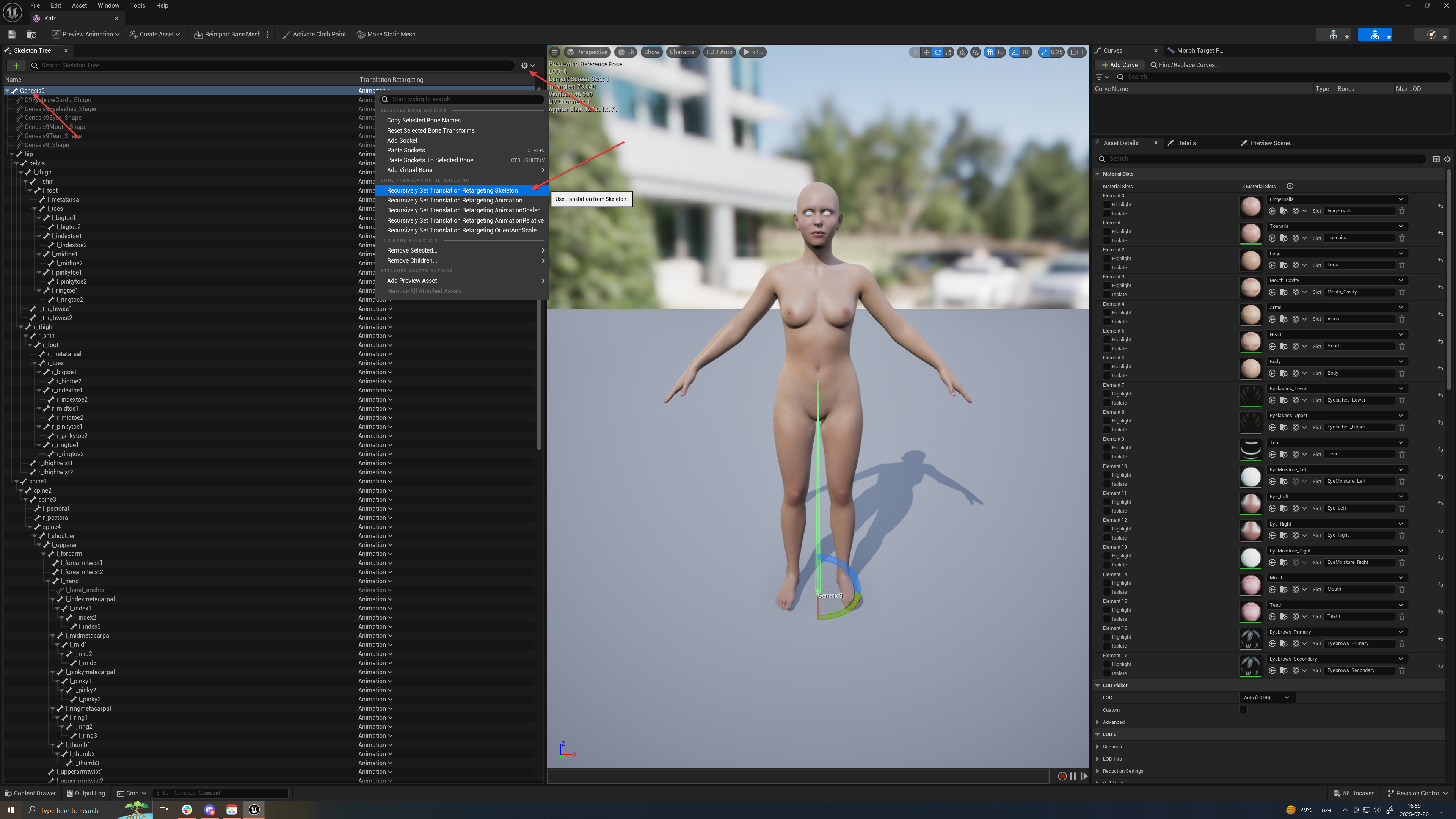Focus the Search Skeleton Tree field
This screenshot has height=819, width=1456.
(x=273, y=66)
